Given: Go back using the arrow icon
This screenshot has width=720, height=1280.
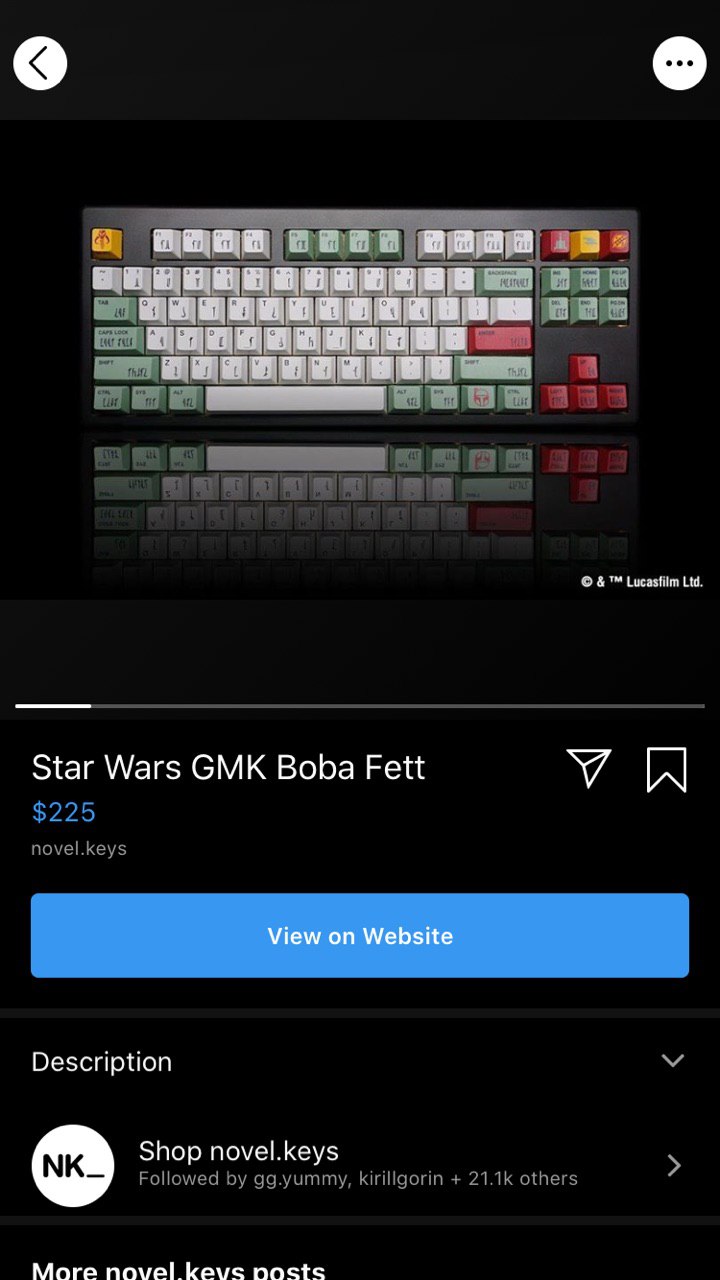Looking at the screenshot, I should 40,63.
